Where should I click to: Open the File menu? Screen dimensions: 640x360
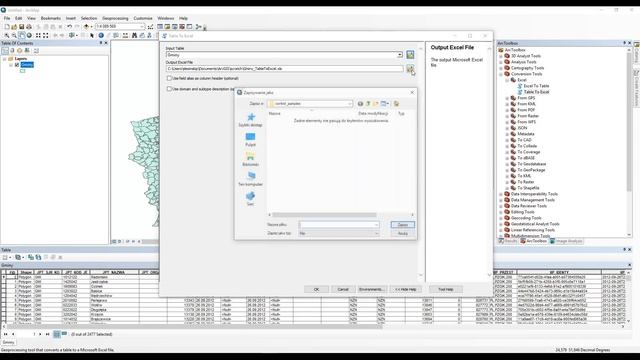point(7,18)
